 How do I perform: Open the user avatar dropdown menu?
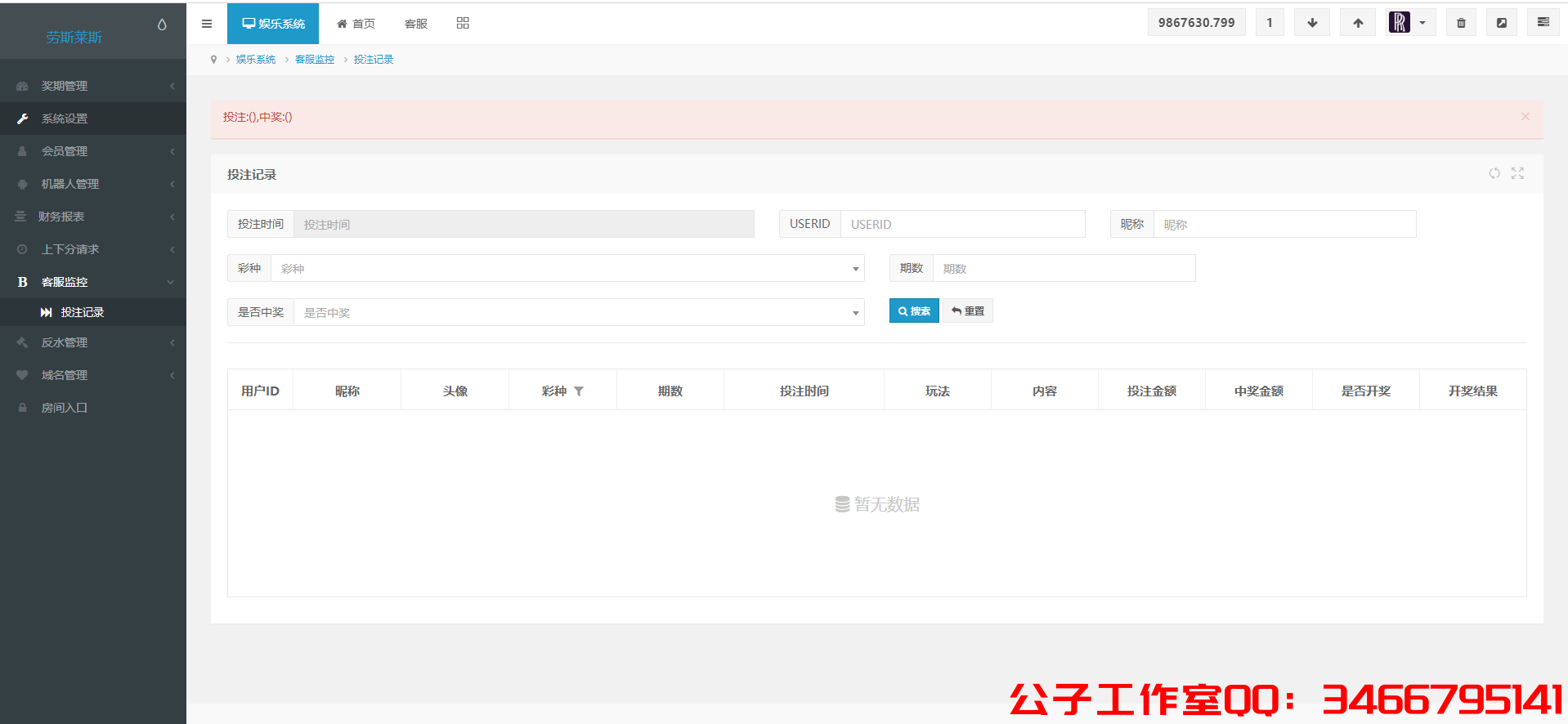(1411, 23)
